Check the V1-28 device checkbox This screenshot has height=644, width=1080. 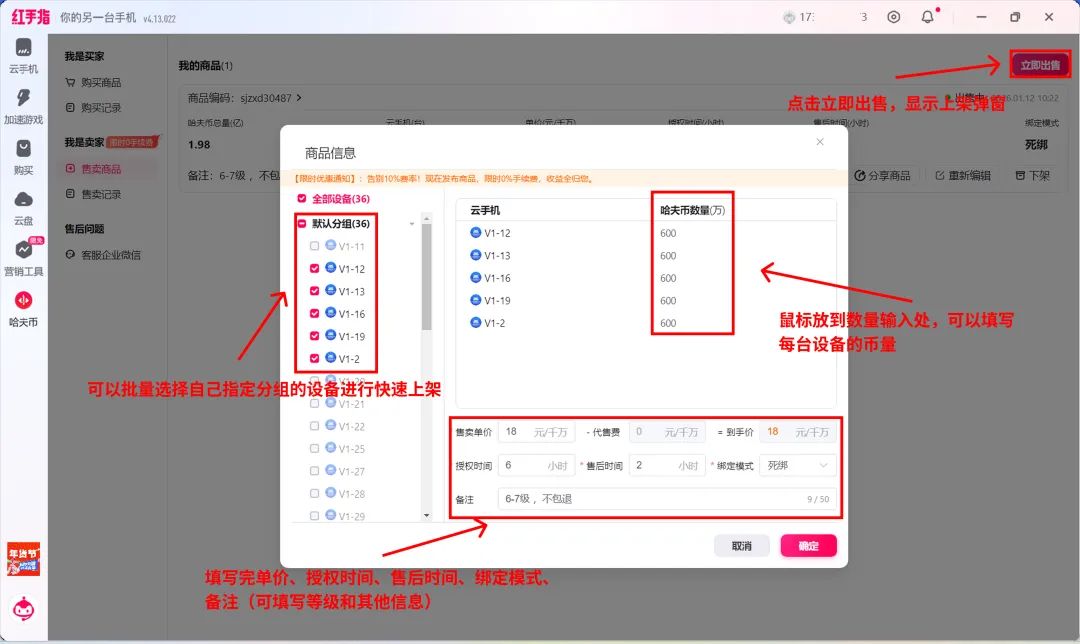(x=314, y=493)
